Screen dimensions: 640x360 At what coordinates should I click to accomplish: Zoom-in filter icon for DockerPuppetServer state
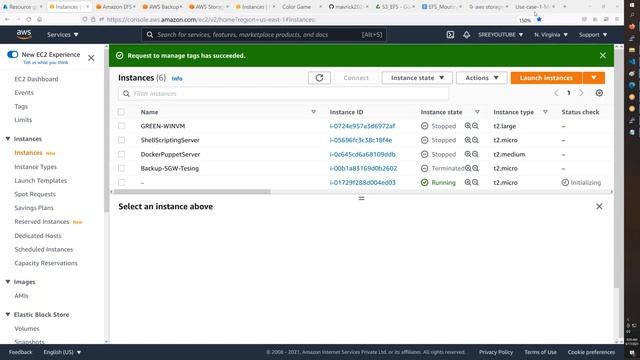(468, 154)
